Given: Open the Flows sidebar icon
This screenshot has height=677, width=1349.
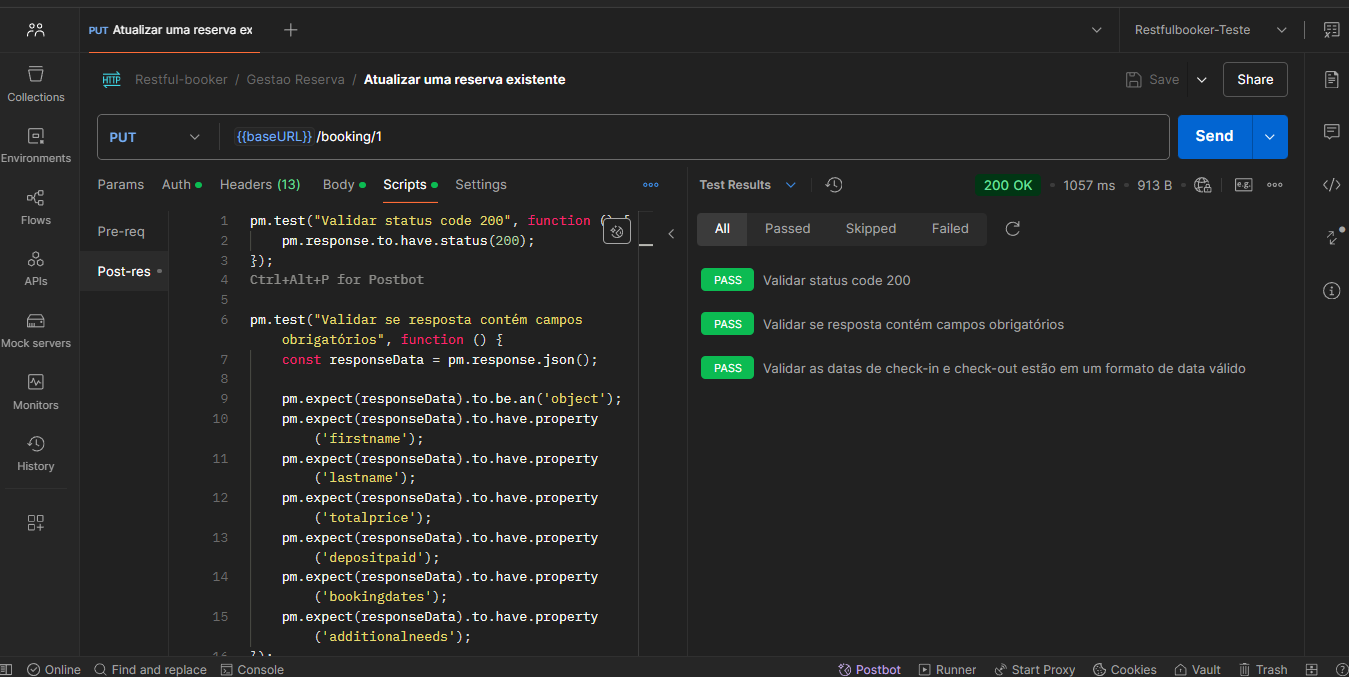Looking at the screenshot, I should (36, 207).
